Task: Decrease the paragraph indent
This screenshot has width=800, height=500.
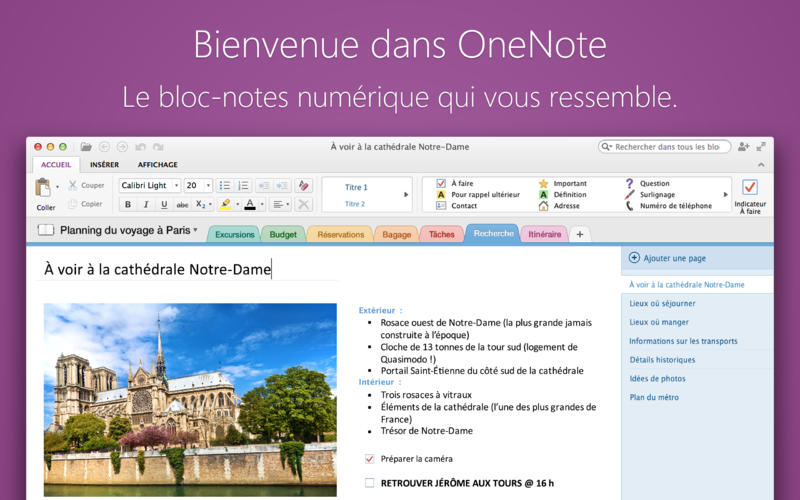Action: pos(264,186)
